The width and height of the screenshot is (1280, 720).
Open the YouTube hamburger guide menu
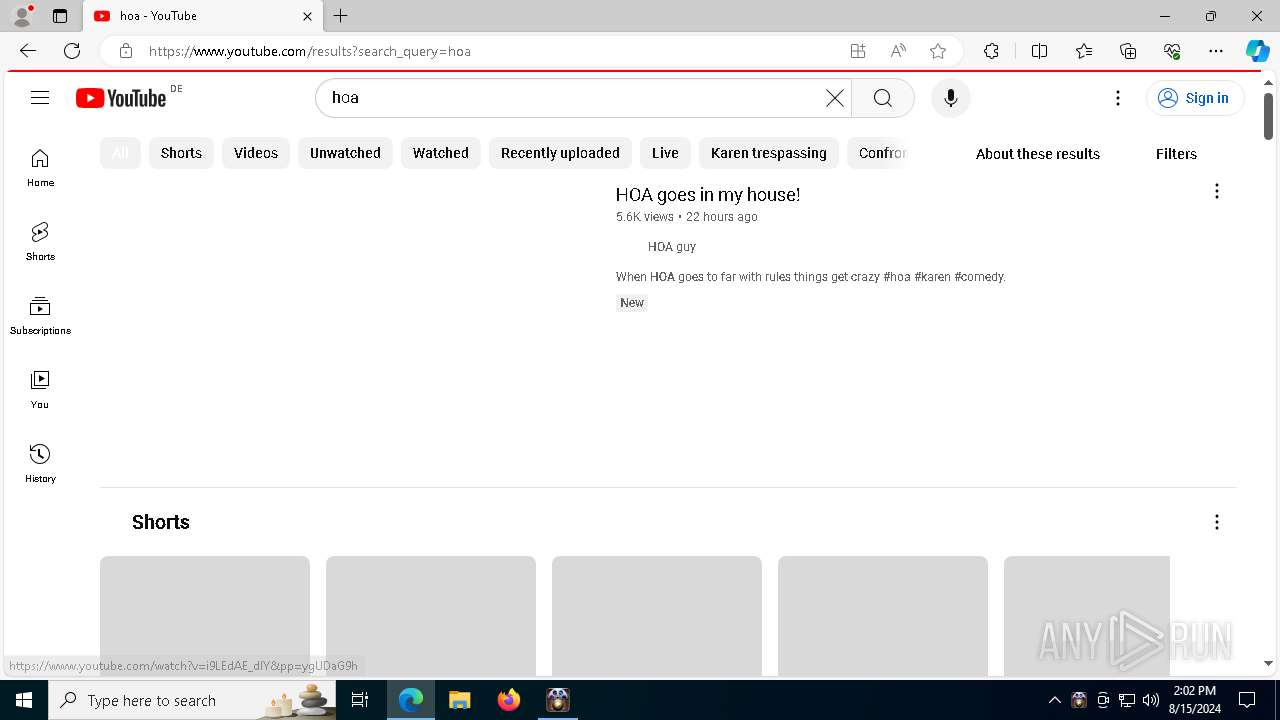pos(40,97)
